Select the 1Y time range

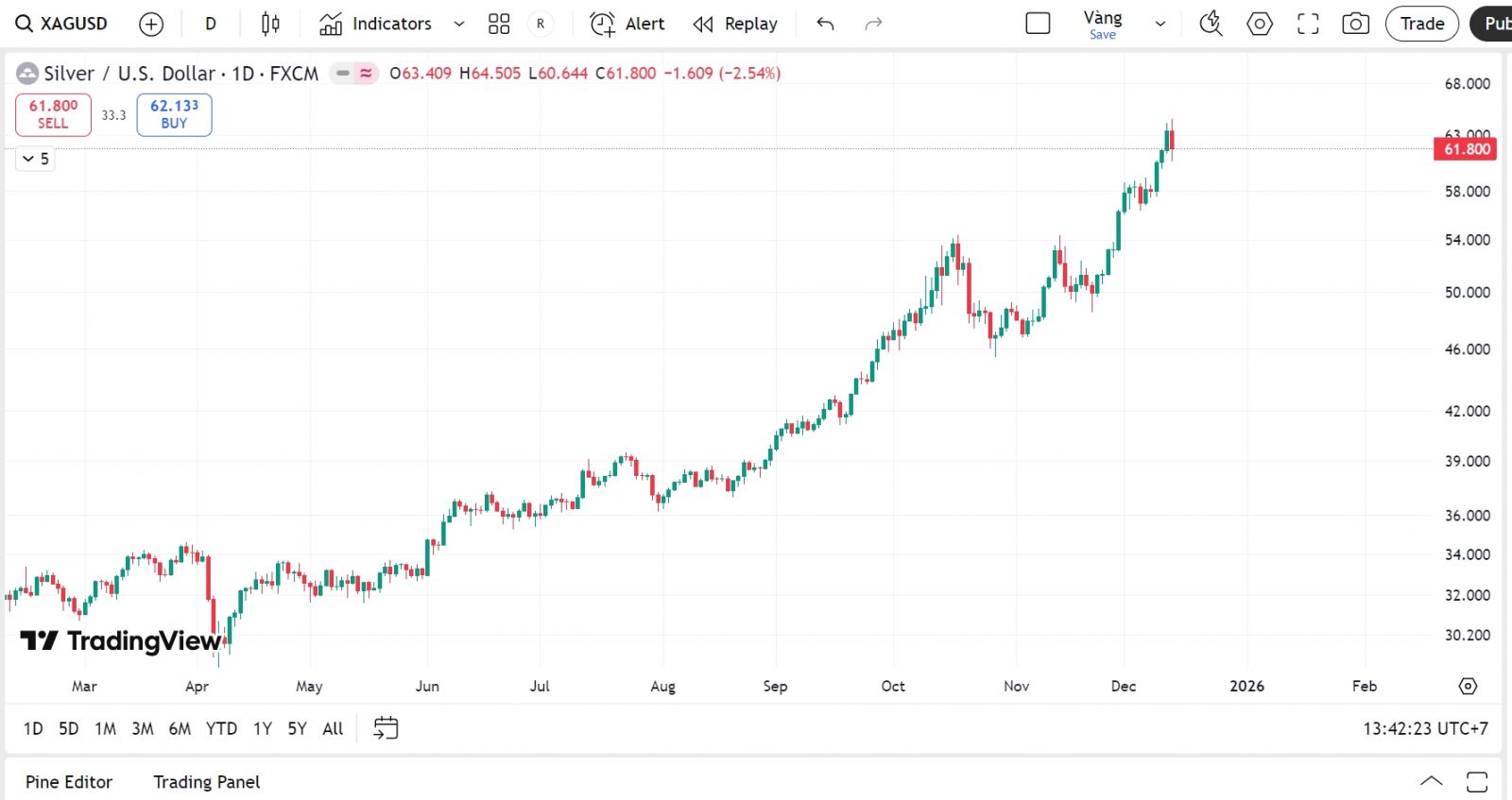pos(262,728)
